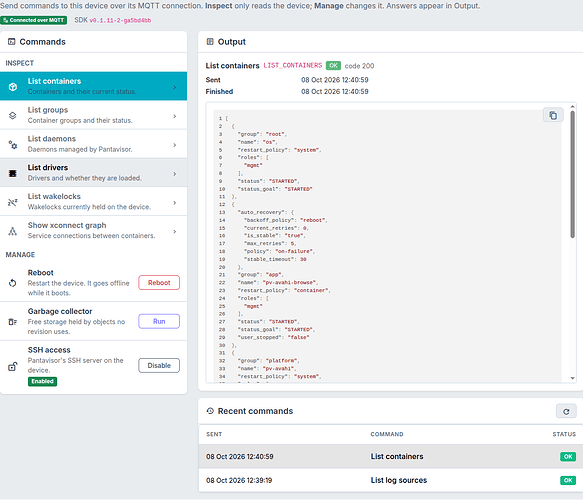Image resolution: width=583 pixels, height=500 pixels.
Task: Select the Show xconnect graph command
Action: (x=93, y=230)
